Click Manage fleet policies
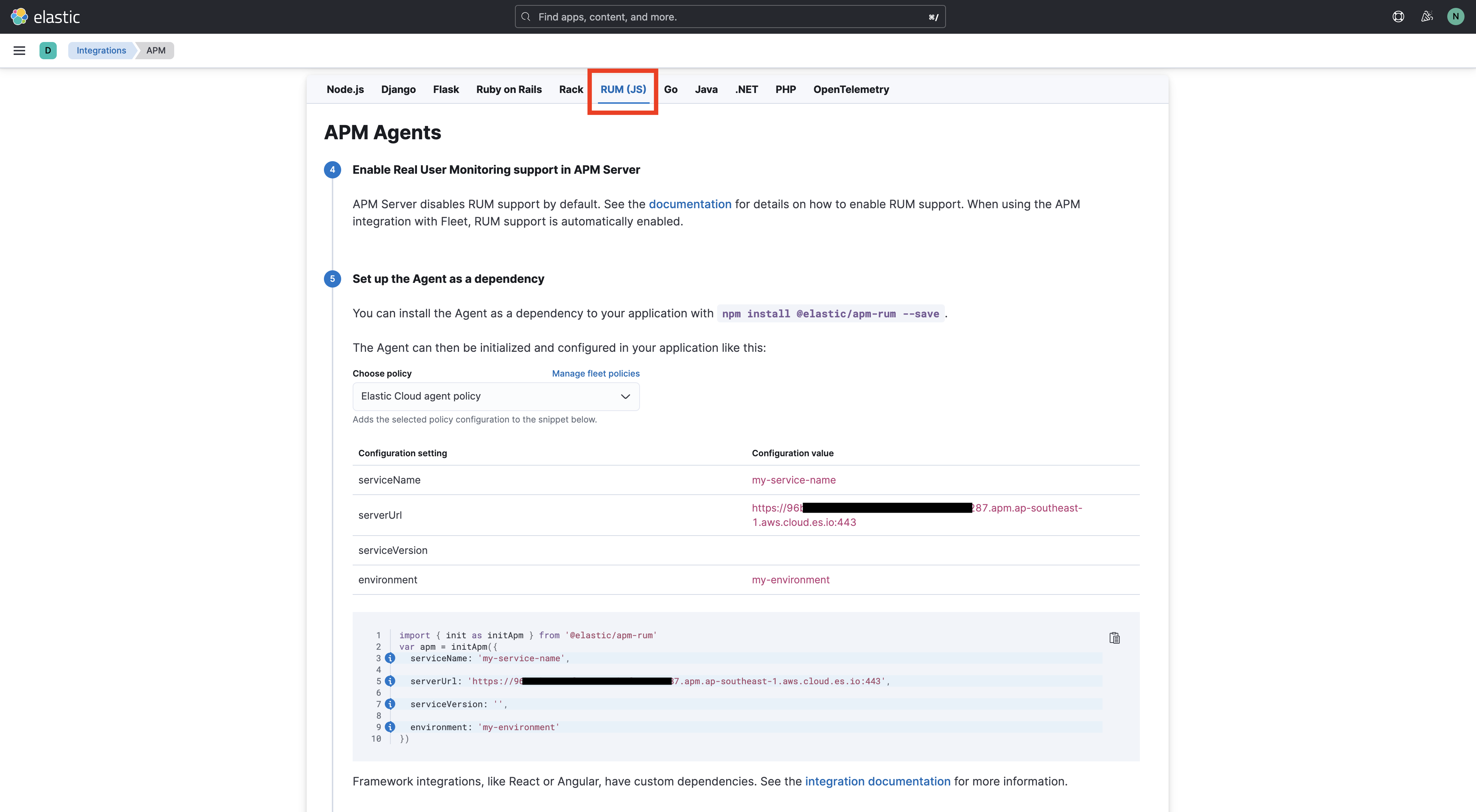 pos(596,373)
